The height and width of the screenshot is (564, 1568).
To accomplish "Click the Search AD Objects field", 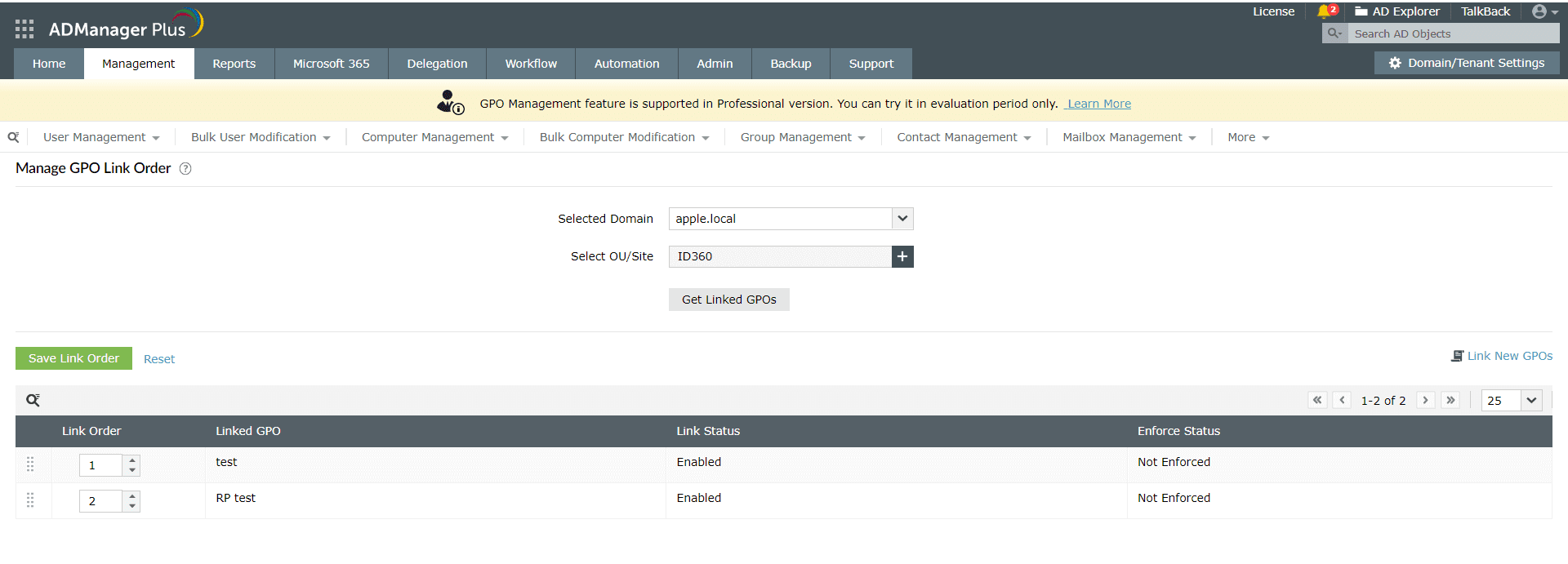I will (x=1454, y=33).
